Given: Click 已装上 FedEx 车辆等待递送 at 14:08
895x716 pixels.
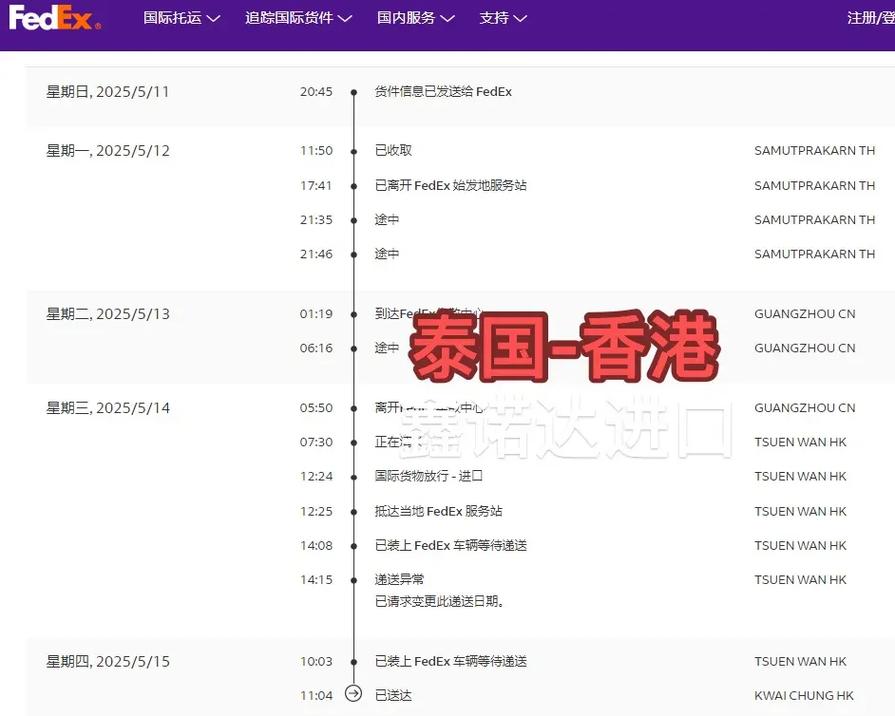Looking at the screenshot, I should tap(450, 545).
